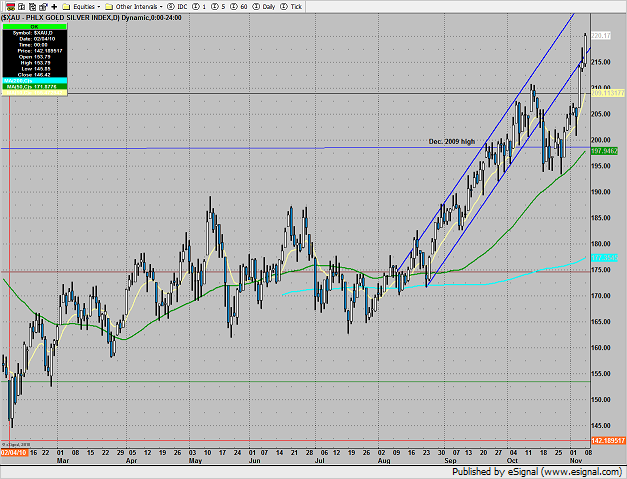This screenshot has width=627, height=479.
Task: Click the cyan 177 MA value label
Action: (x=604, y=258)
